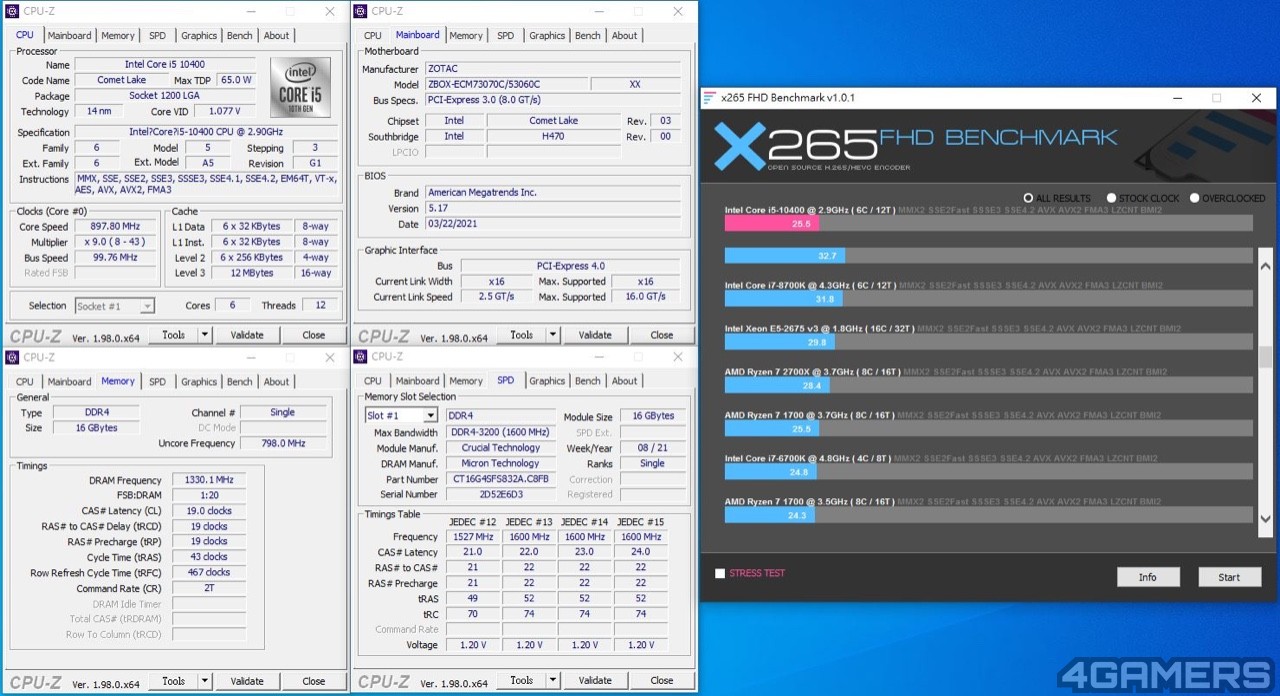Click the Command Rate 2T value

point(209,588)
